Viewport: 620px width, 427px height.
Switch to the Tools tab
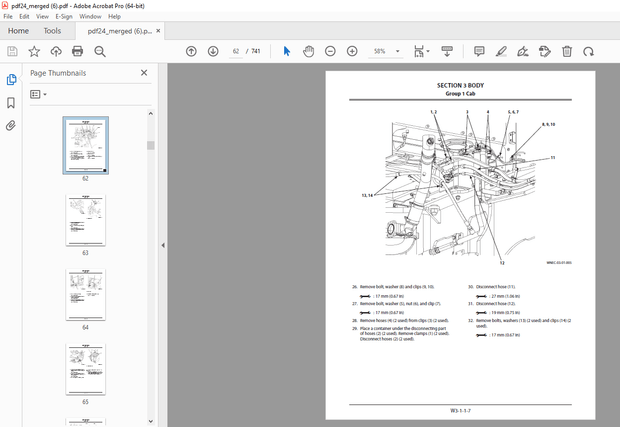pyautogui.click(x=52, y=31)
